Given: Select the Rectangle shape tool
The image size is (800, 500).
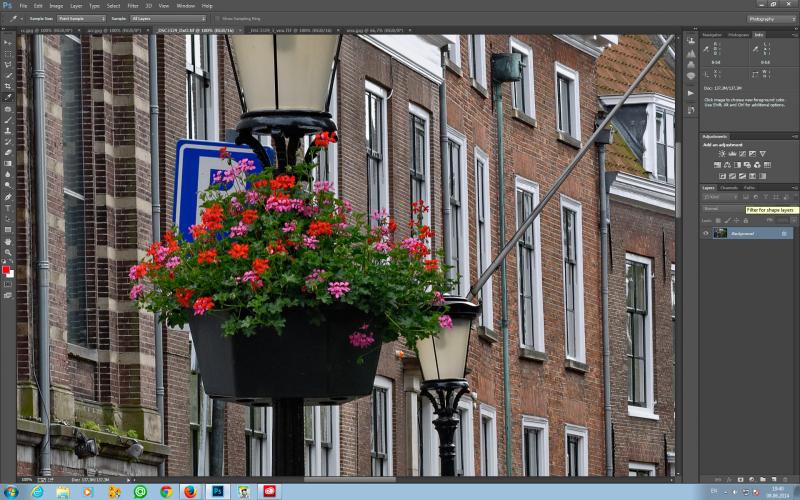Looking at the screenshot, I should pyautogui.click(x=8, y=230).
